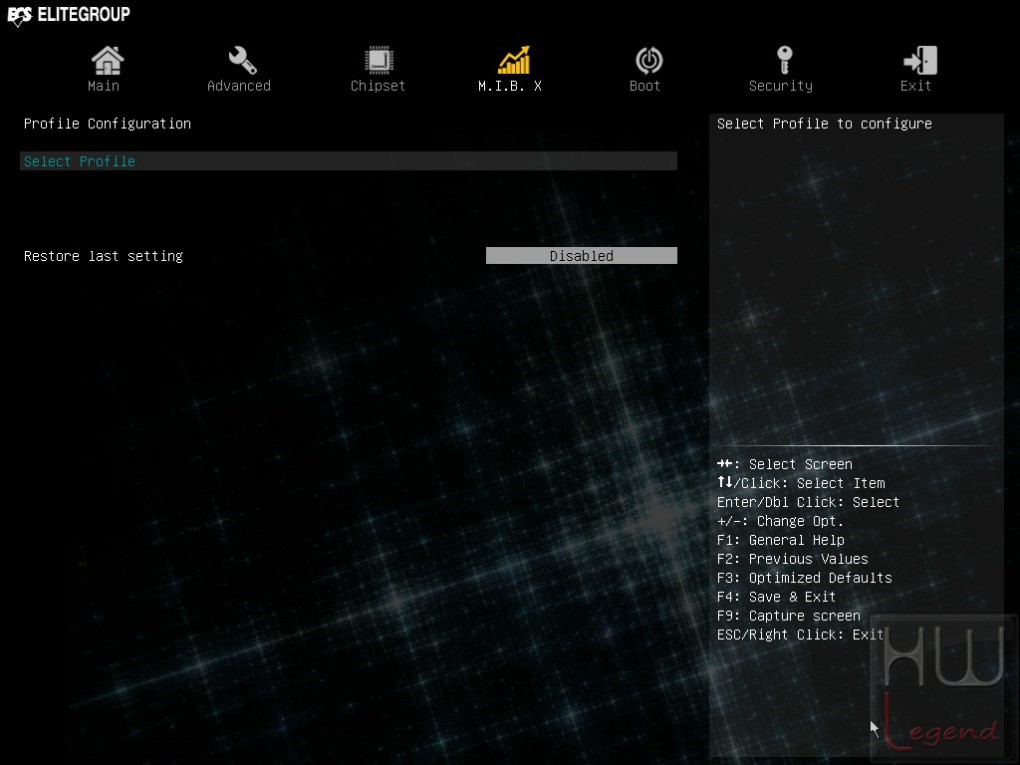Click the 'Enter/Dbl Click: Select' line

pyautogui.click(x=808, y=502)
